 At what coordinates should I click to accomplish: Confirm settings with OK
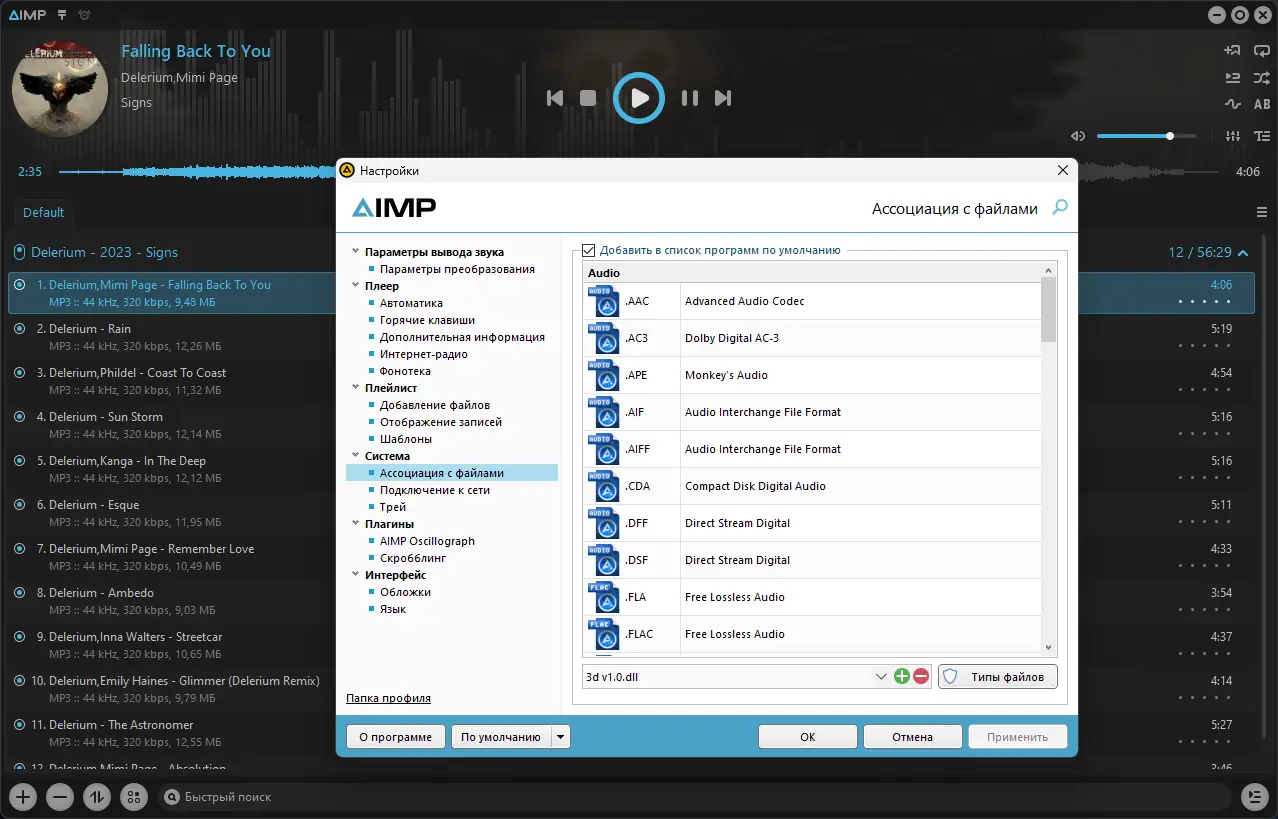coord(807,737)
